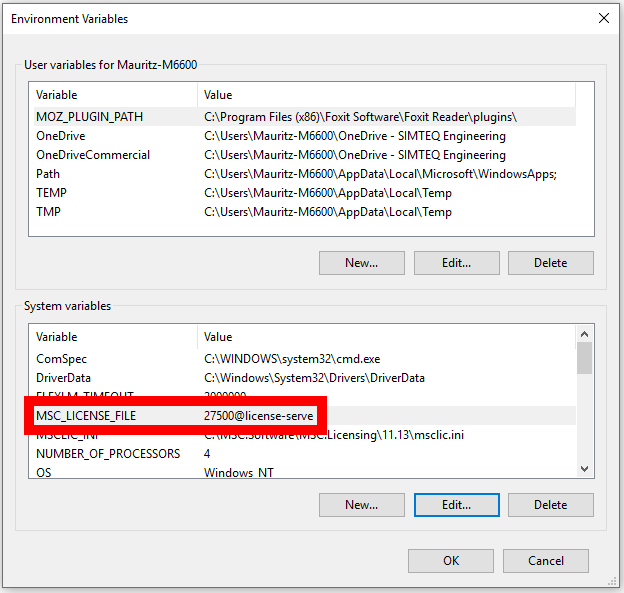Select the OneDrive user variable row
The width and height of the screenshot is (624, 593).
[60, 136]
